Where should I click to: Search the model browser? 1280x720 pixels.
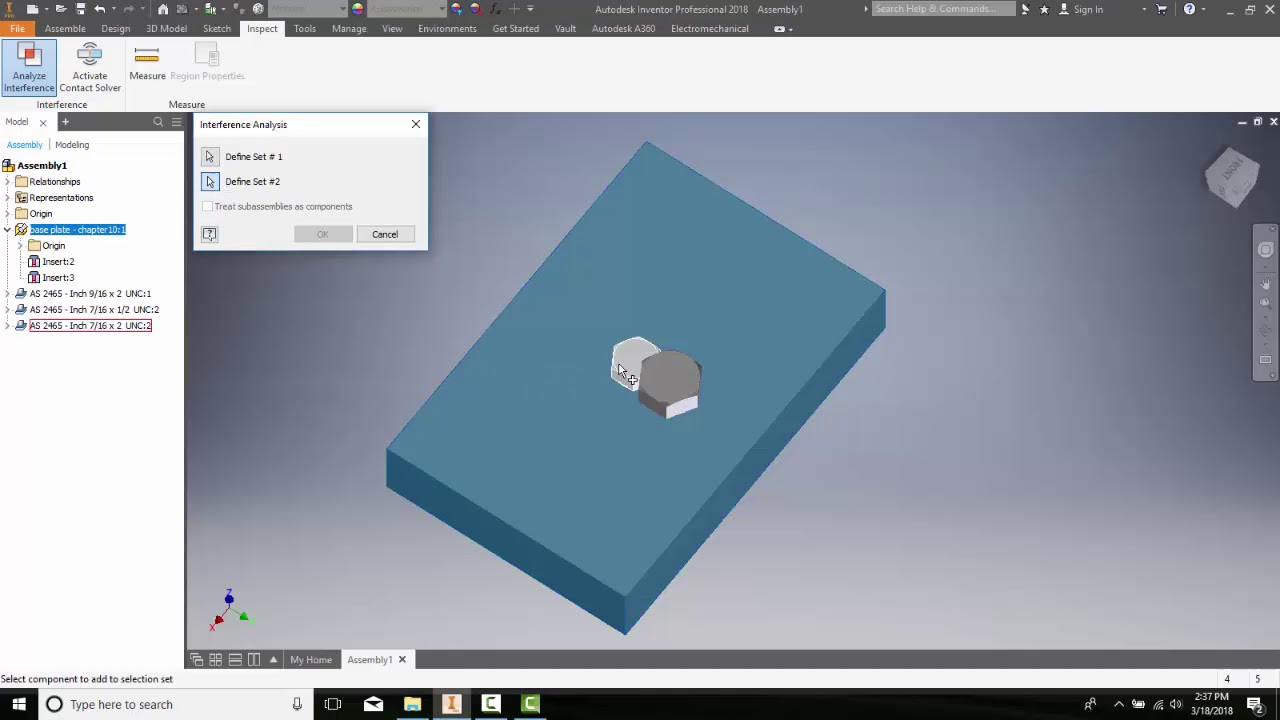158,122
